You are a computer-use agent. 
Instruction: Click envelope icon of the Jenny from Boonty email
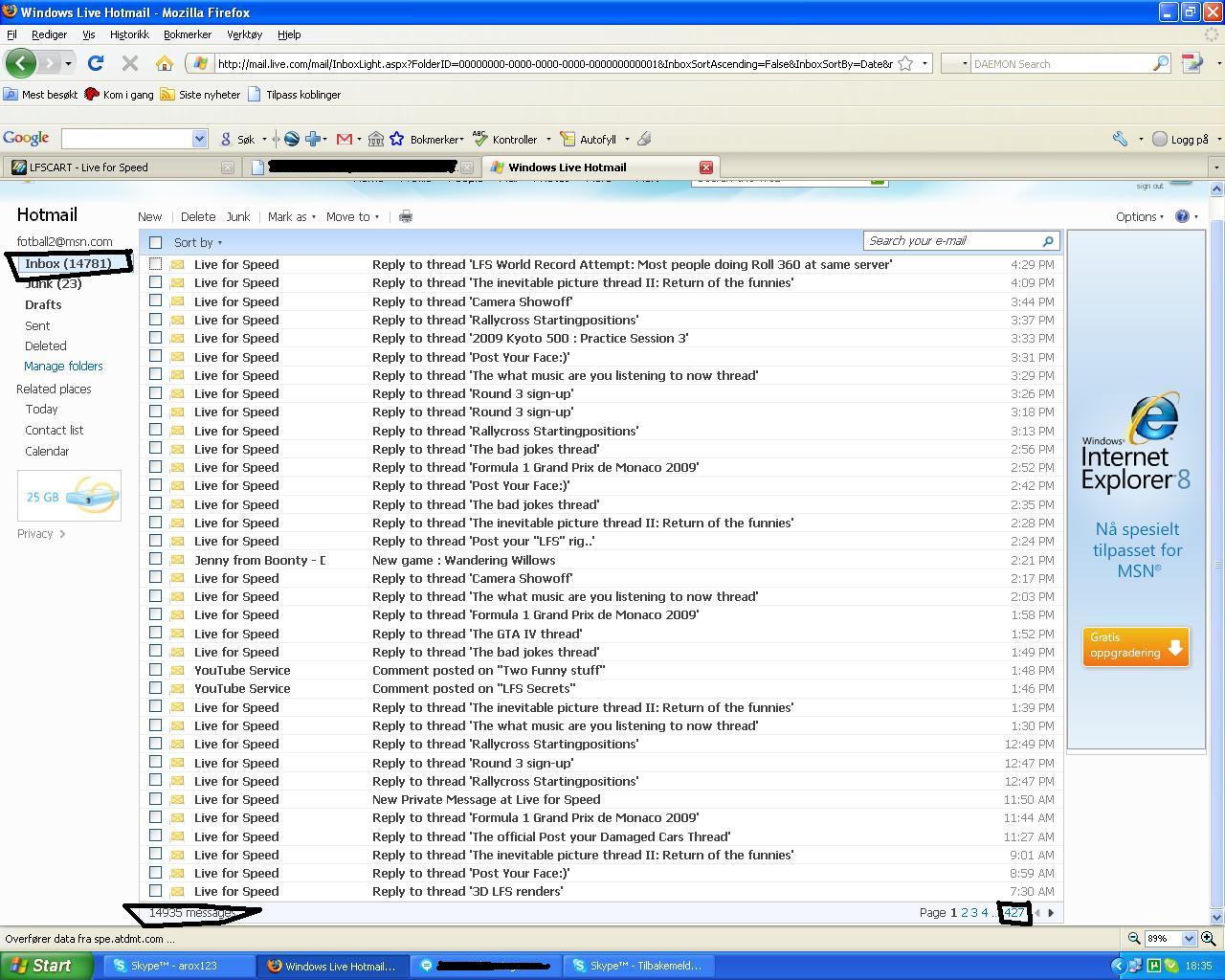(177, 560)
